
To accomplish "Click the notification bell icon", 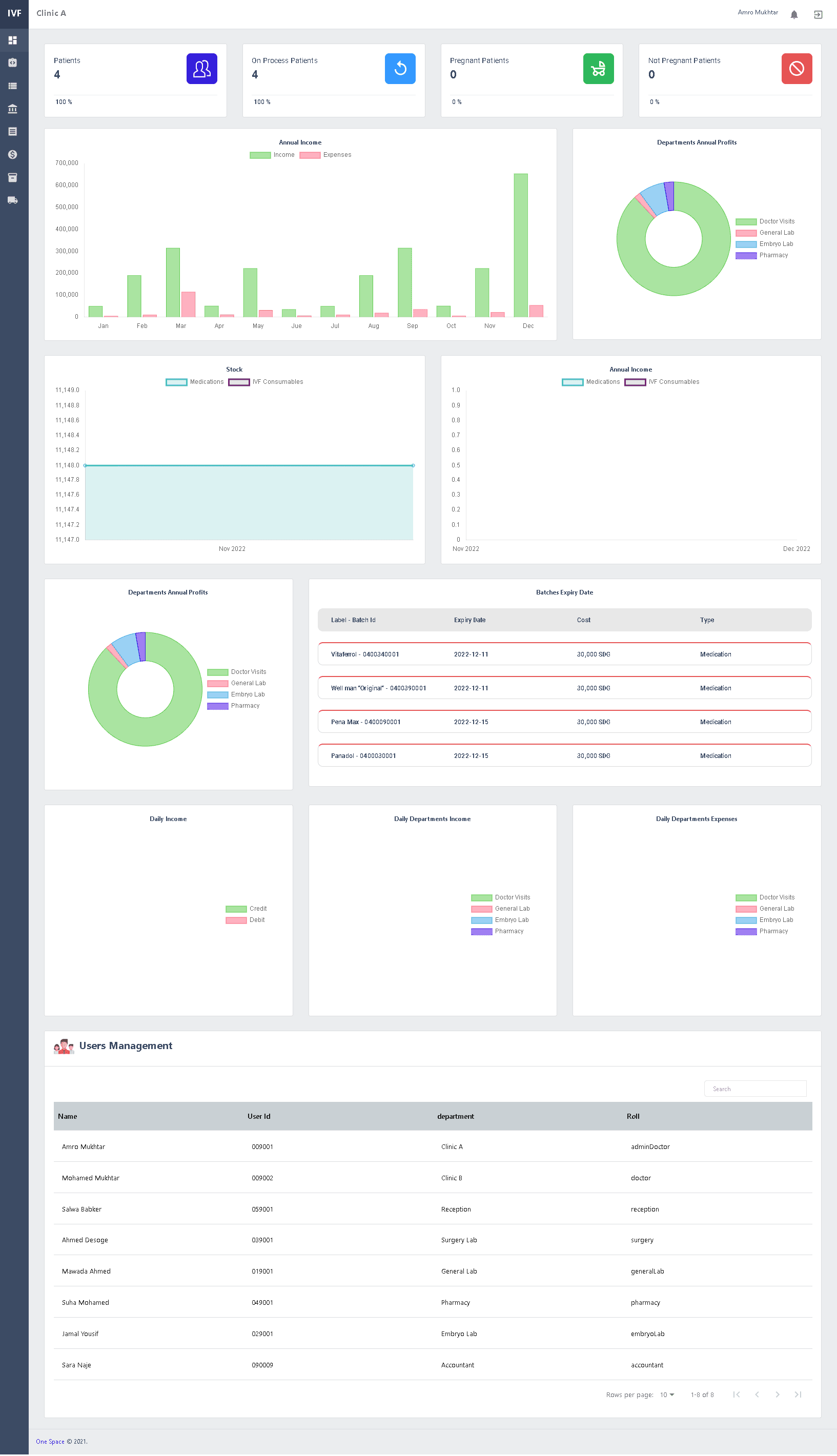I will [794, 14].
